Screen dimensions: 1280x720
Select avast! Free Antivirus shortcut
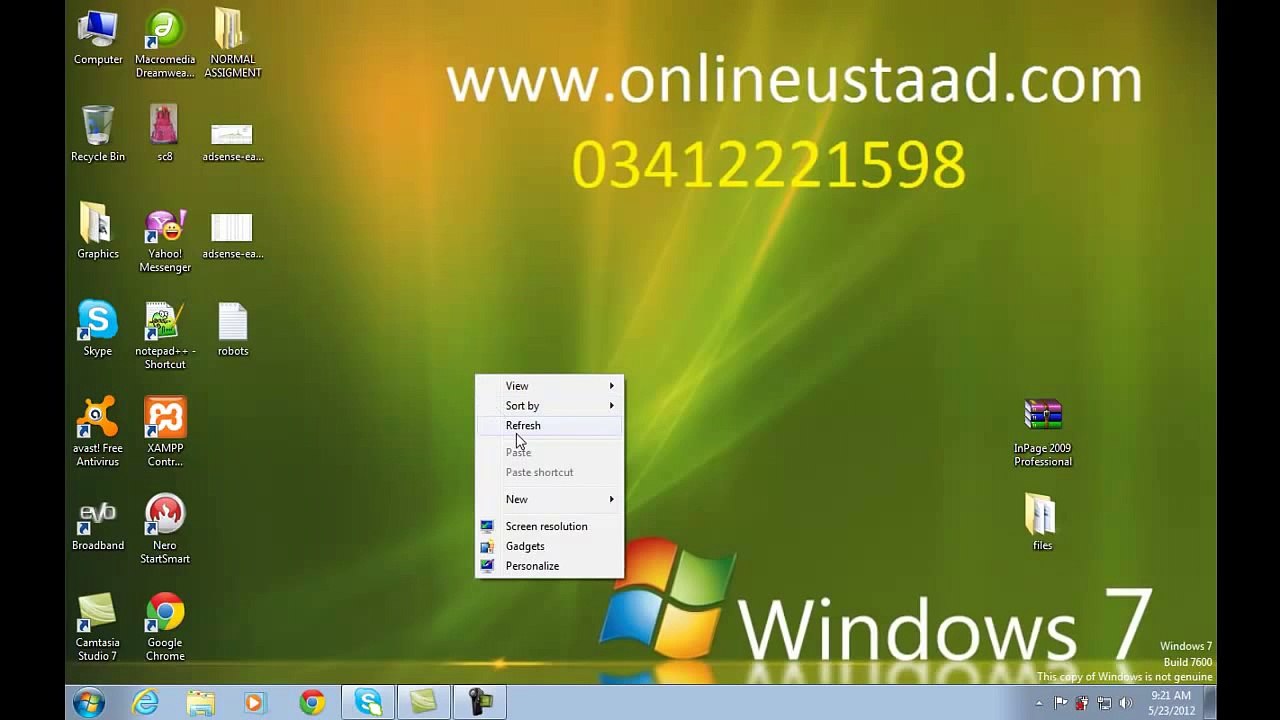pyautogui.click(x=98, y=432)
